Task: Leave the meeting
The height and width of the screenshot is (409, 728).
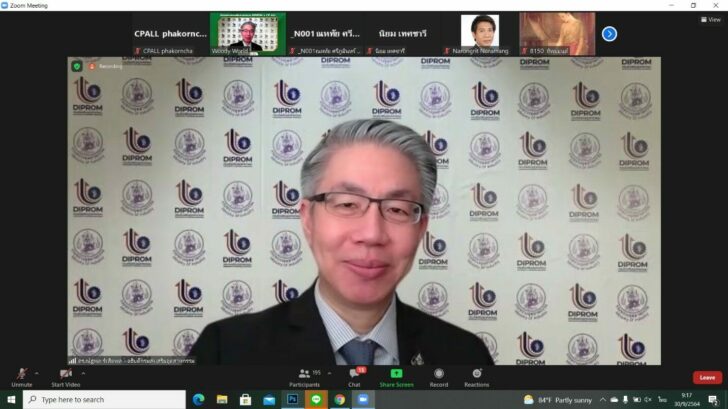Action: (x=707, y=377)
